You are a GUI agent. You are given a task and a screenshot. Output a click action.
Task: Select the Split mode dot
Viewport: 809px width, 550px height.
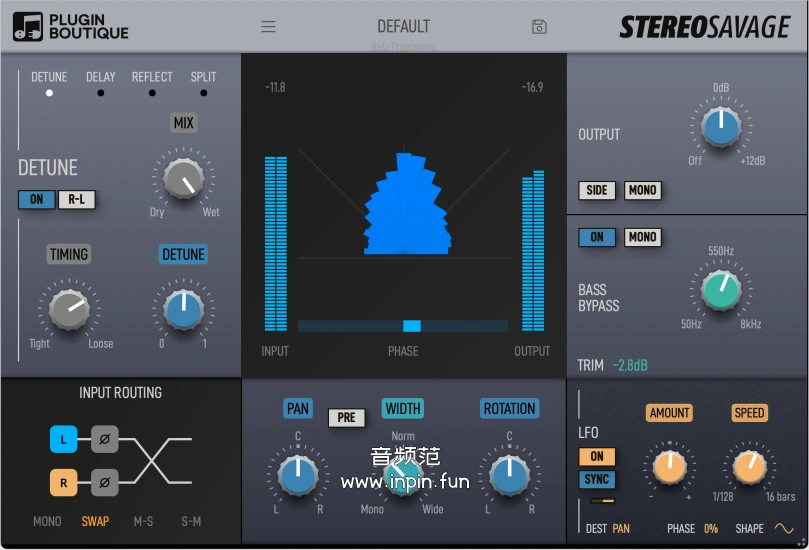204,93
